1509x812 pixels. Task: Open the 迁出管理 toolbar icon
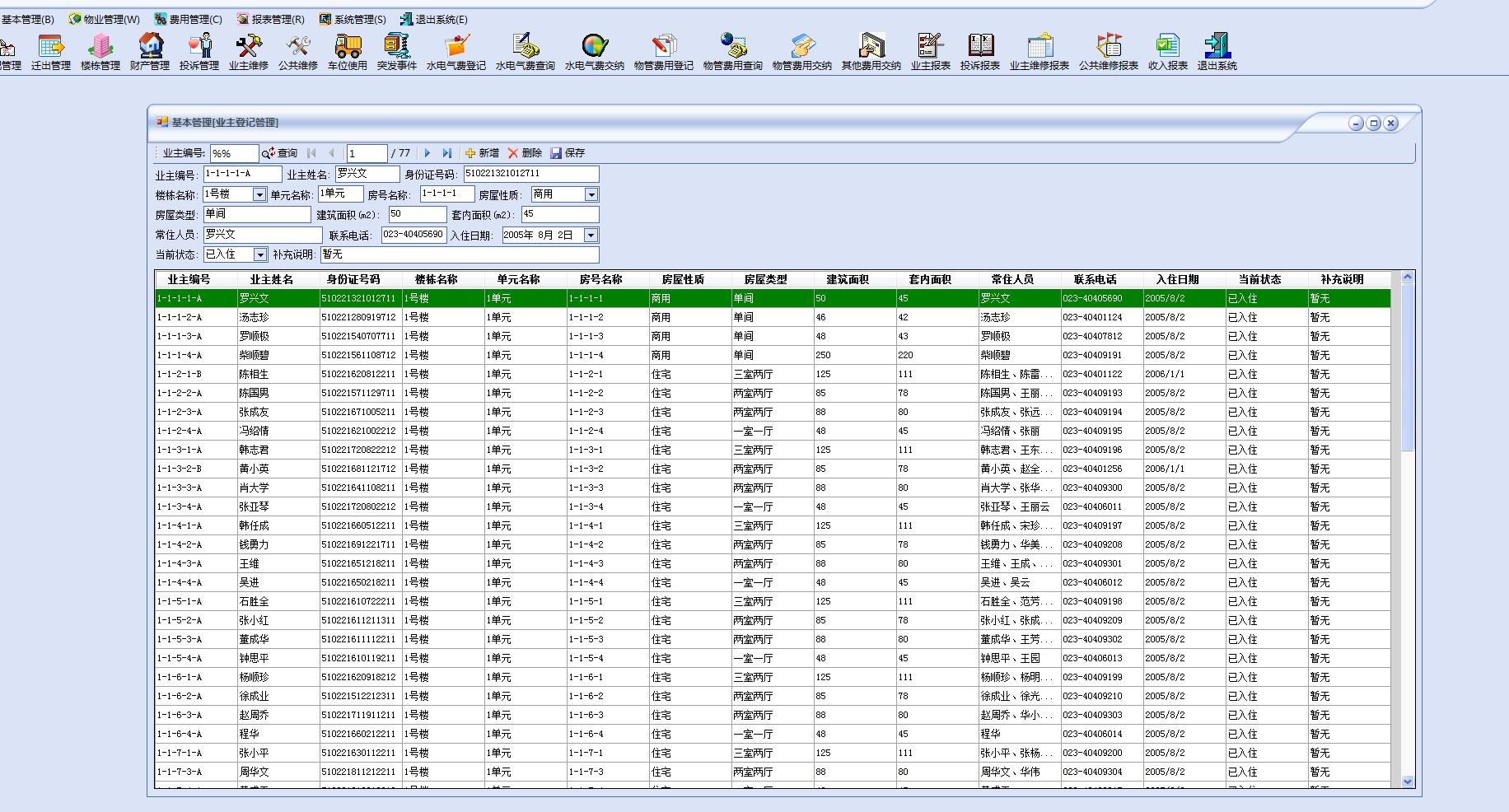pos(51,52)
